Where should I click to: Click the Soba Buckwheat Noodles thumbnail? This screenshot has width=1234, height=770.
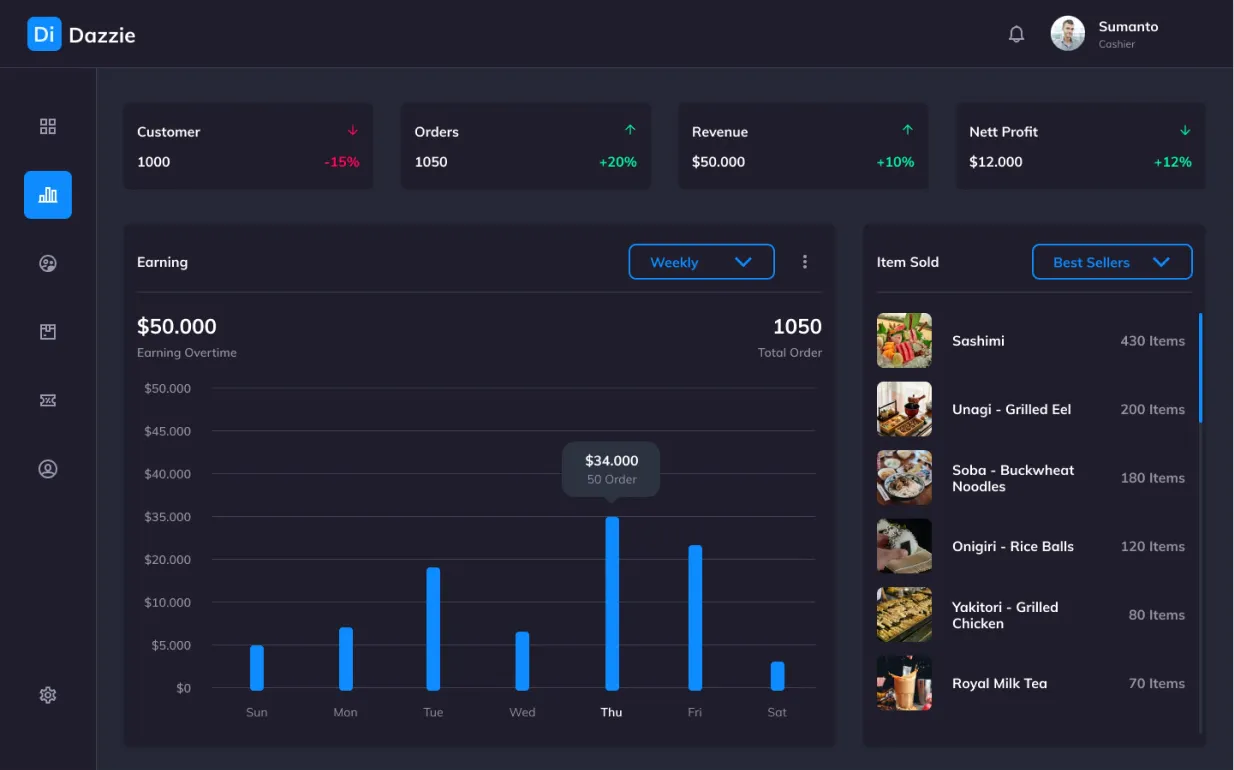(x=904, y=478)
